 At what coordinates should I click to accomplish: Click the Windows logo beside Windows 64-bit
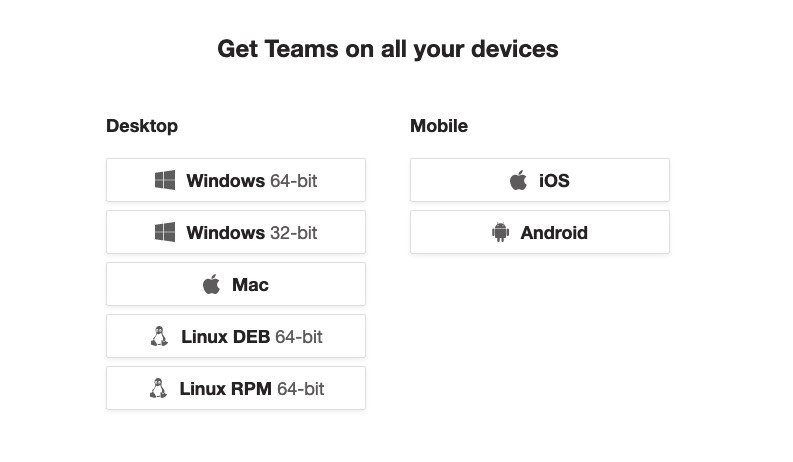point(165,181)
